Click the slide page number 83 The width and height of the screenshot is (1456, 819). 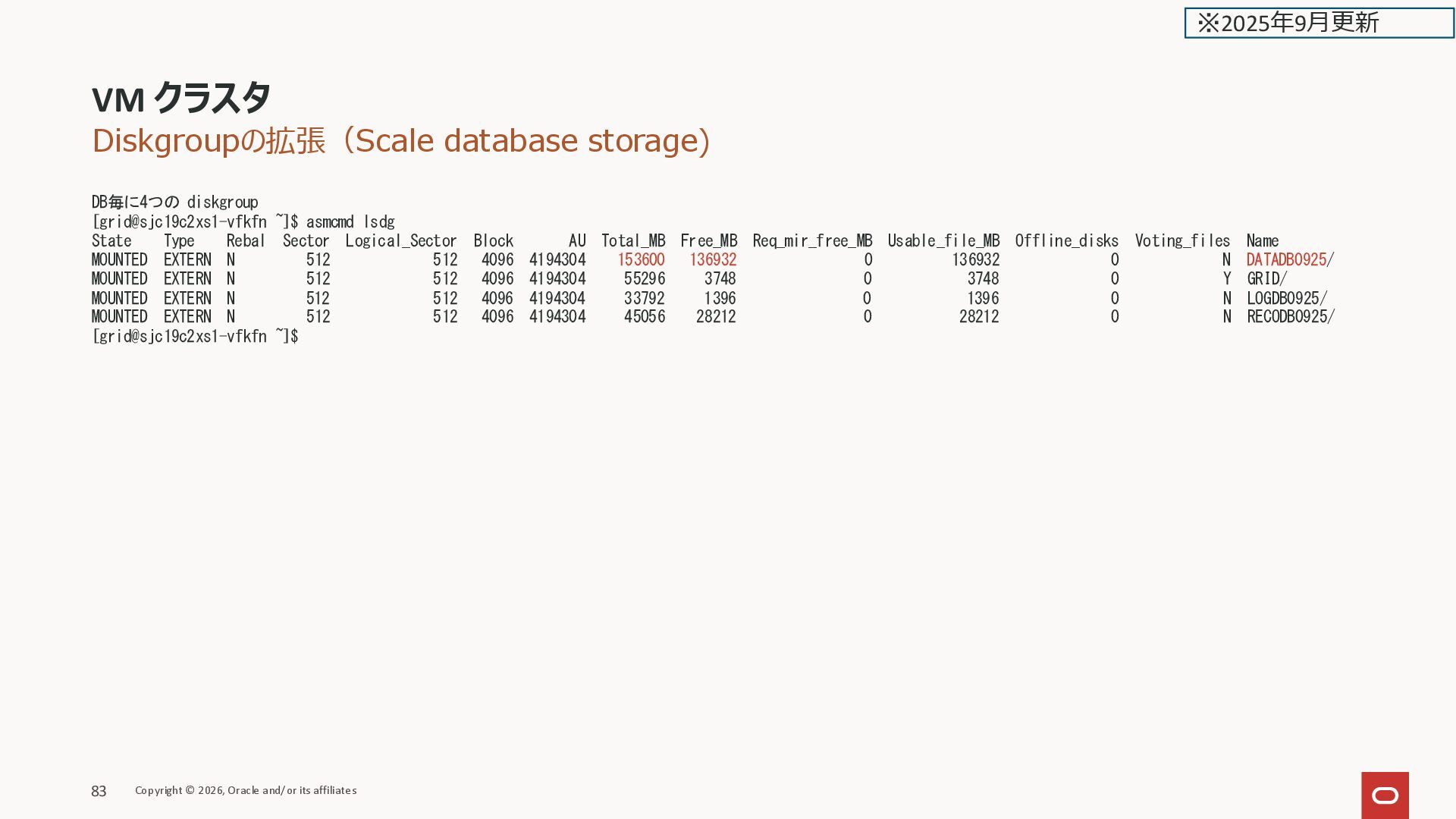coord(99,791)
